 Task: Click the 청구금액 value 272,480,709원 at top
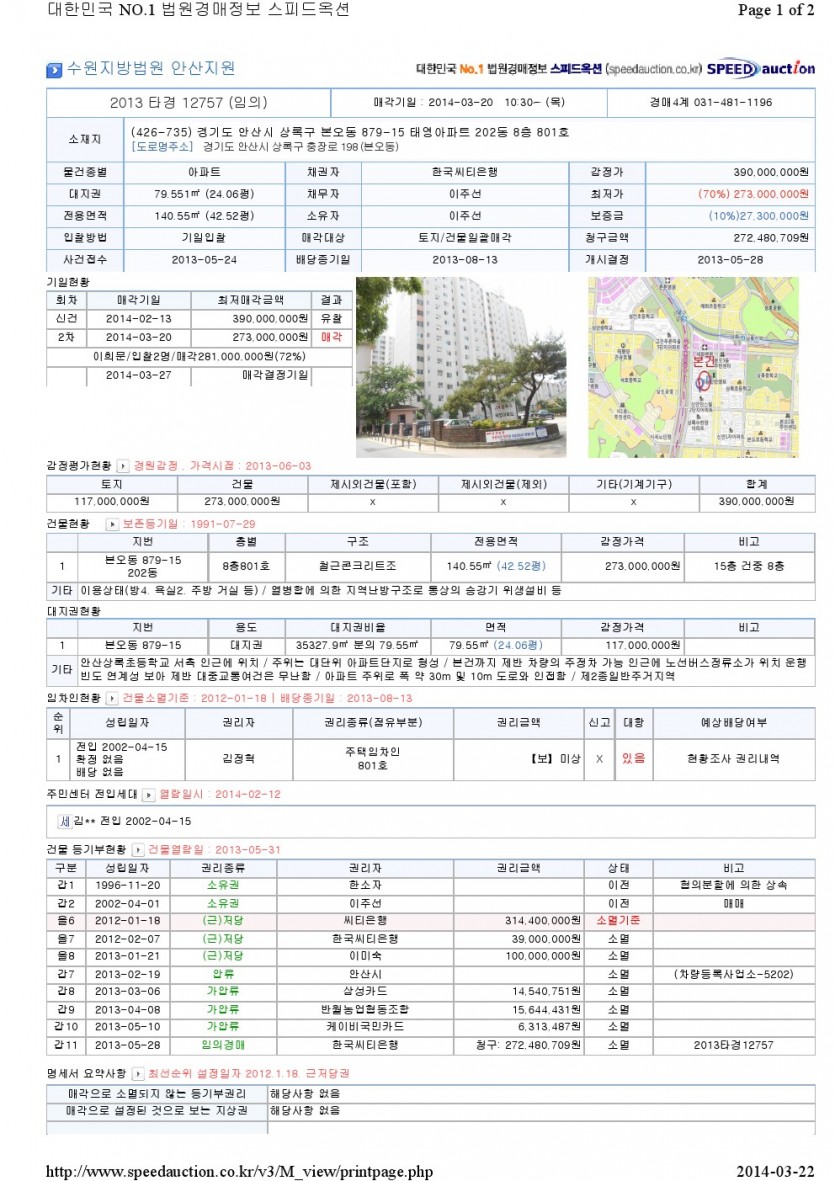(x=771, y=238)
